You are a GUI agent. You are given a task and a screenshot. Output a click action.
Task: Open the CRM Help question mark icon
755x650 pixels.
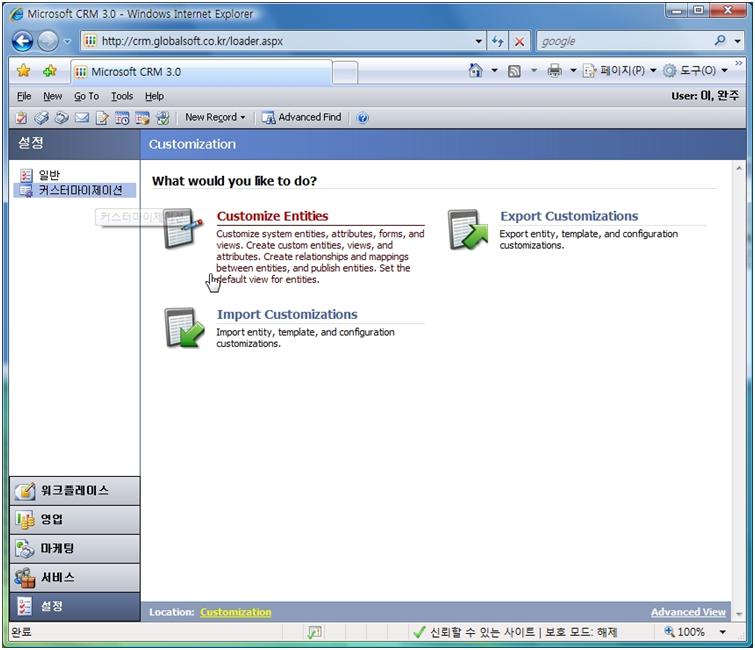(363, 117)
